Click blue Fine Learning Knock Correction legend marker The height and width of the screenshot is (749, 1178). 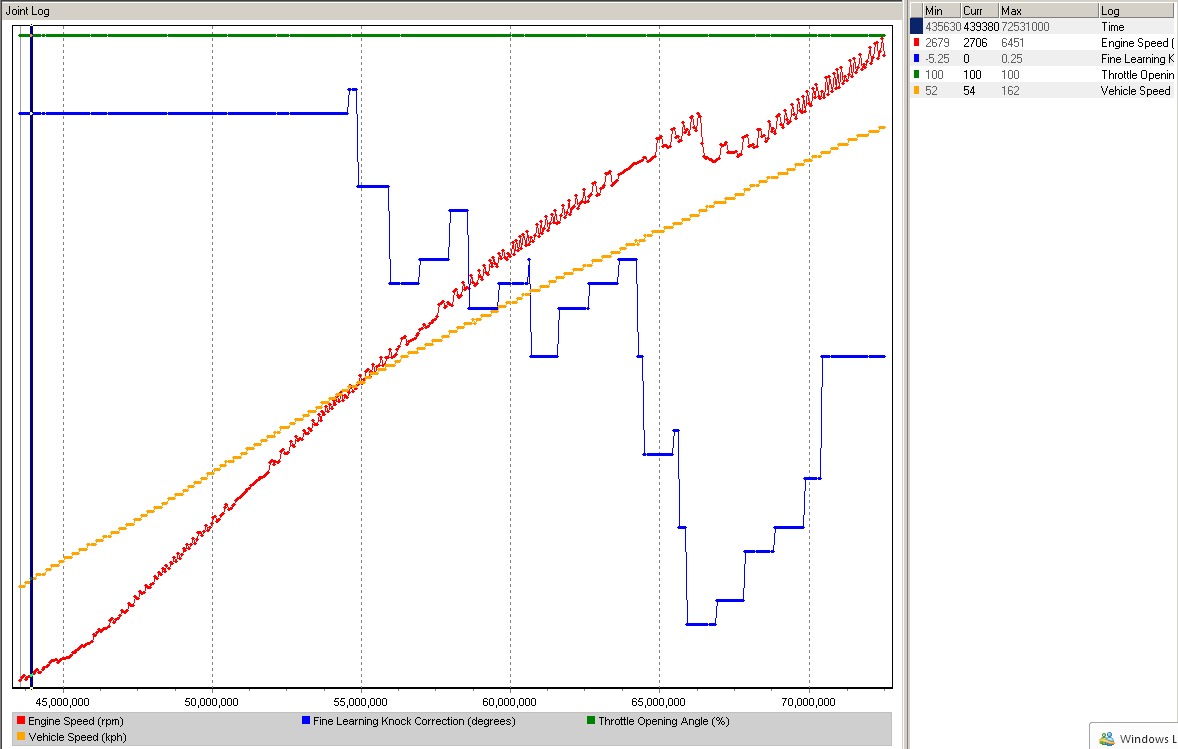(x=305, y=721)
